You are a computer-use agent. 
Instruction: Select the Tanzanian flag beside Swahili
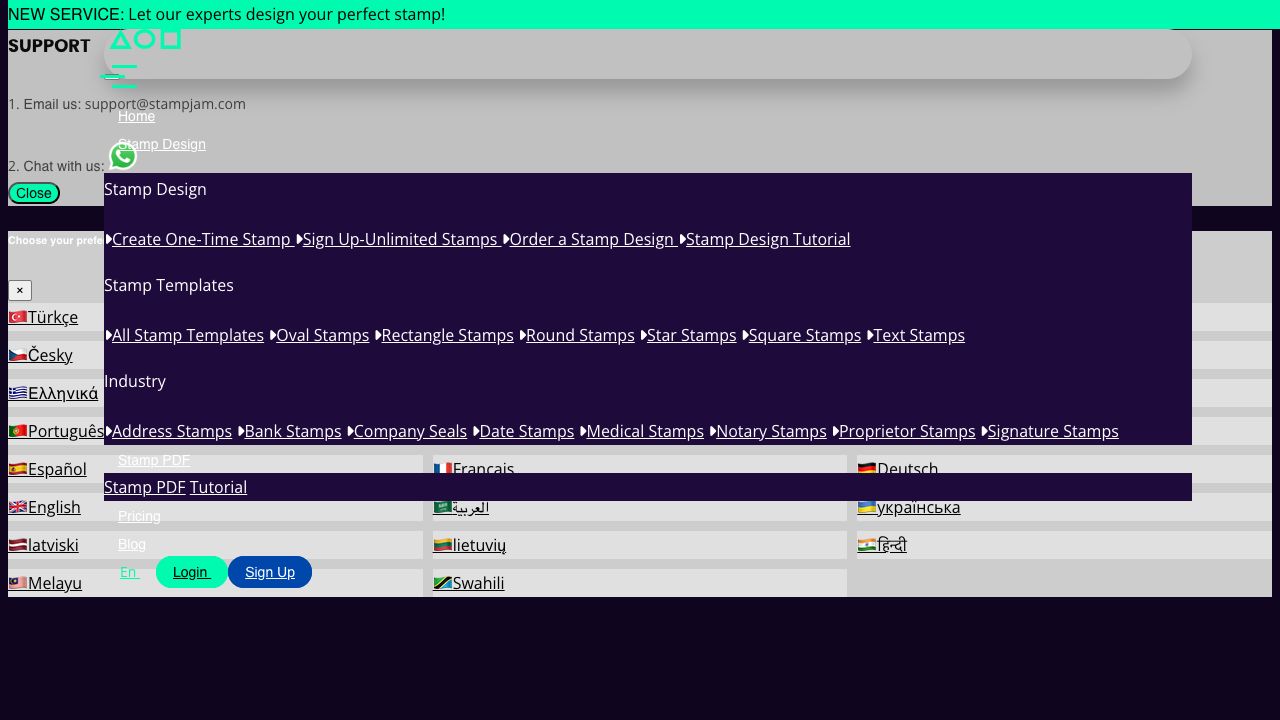point(442,583)
